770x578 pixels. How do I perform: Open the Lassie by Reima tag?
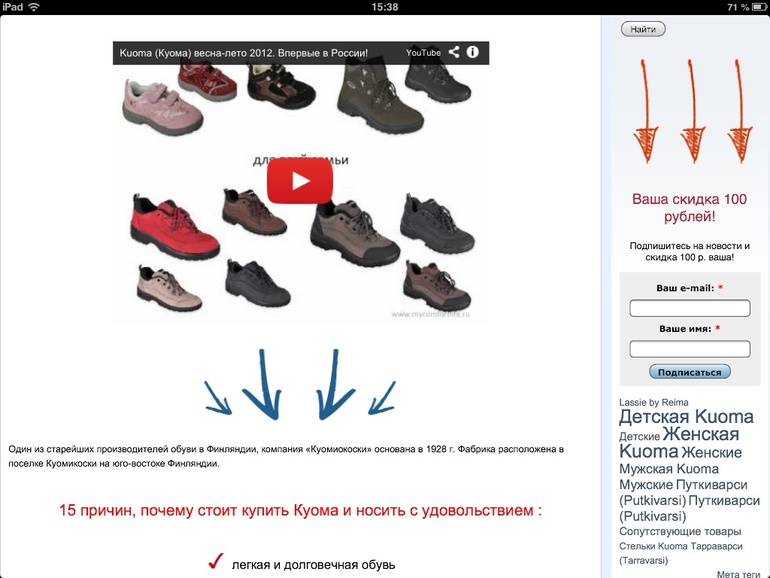click(x=654, y=402)
